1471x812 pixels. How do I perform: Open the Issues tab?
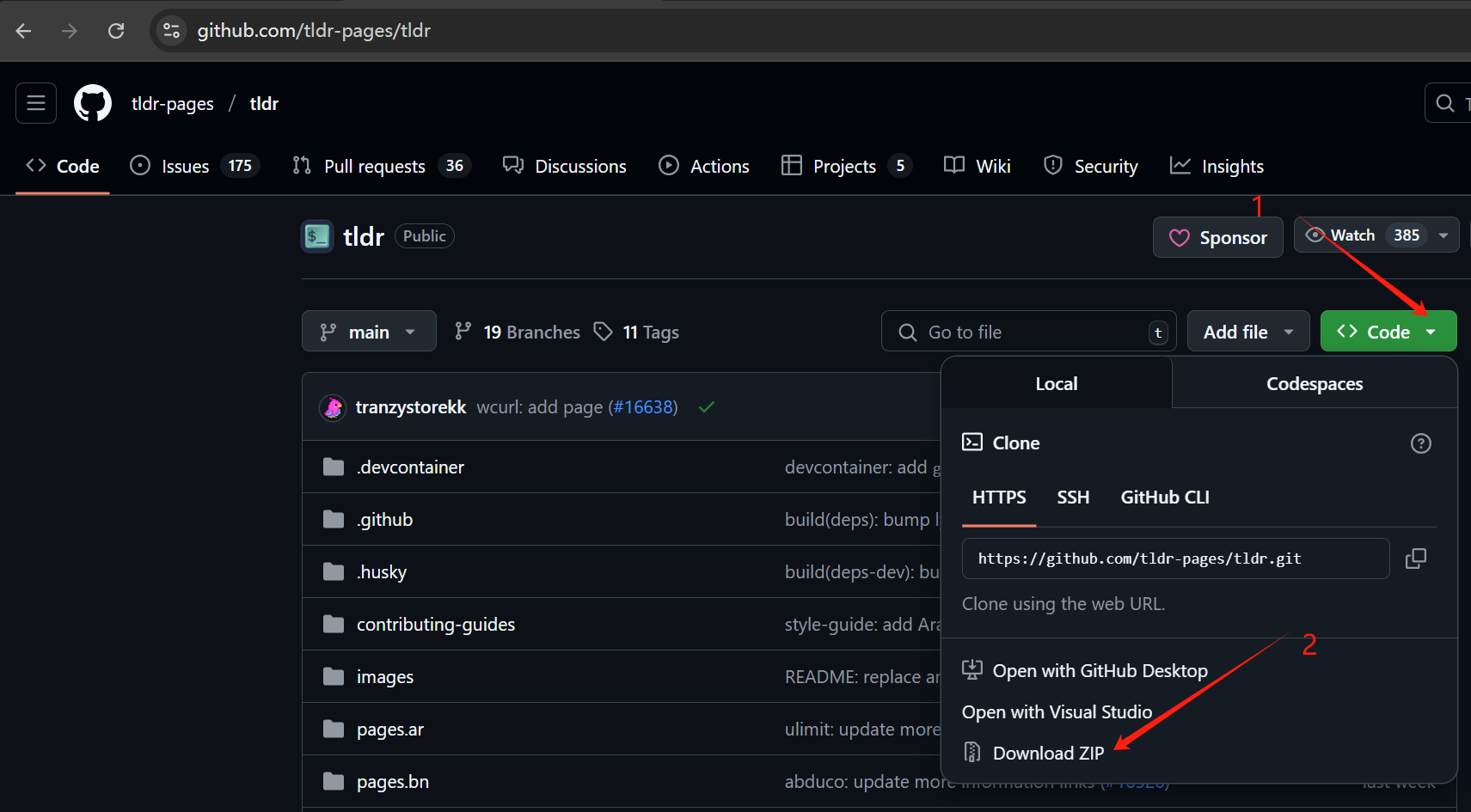point(194,166)
